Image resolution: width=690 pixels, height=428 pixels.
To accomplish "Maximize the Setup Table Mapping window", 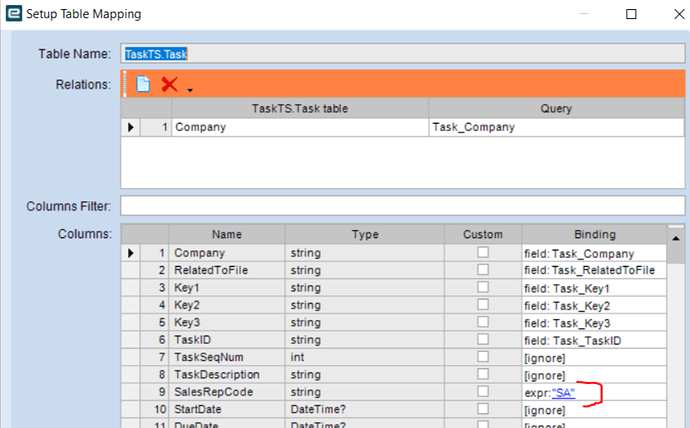I will coord(631,14).
